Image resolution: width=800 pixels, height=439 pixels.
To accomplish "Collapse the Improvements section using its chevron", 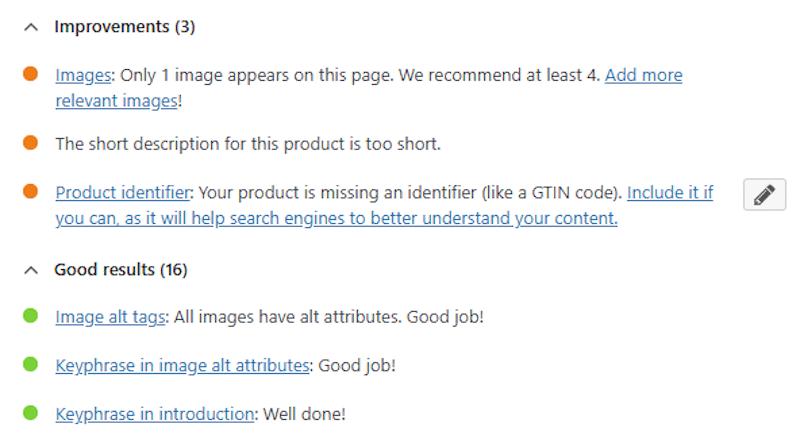I will [x=31, y=28].
